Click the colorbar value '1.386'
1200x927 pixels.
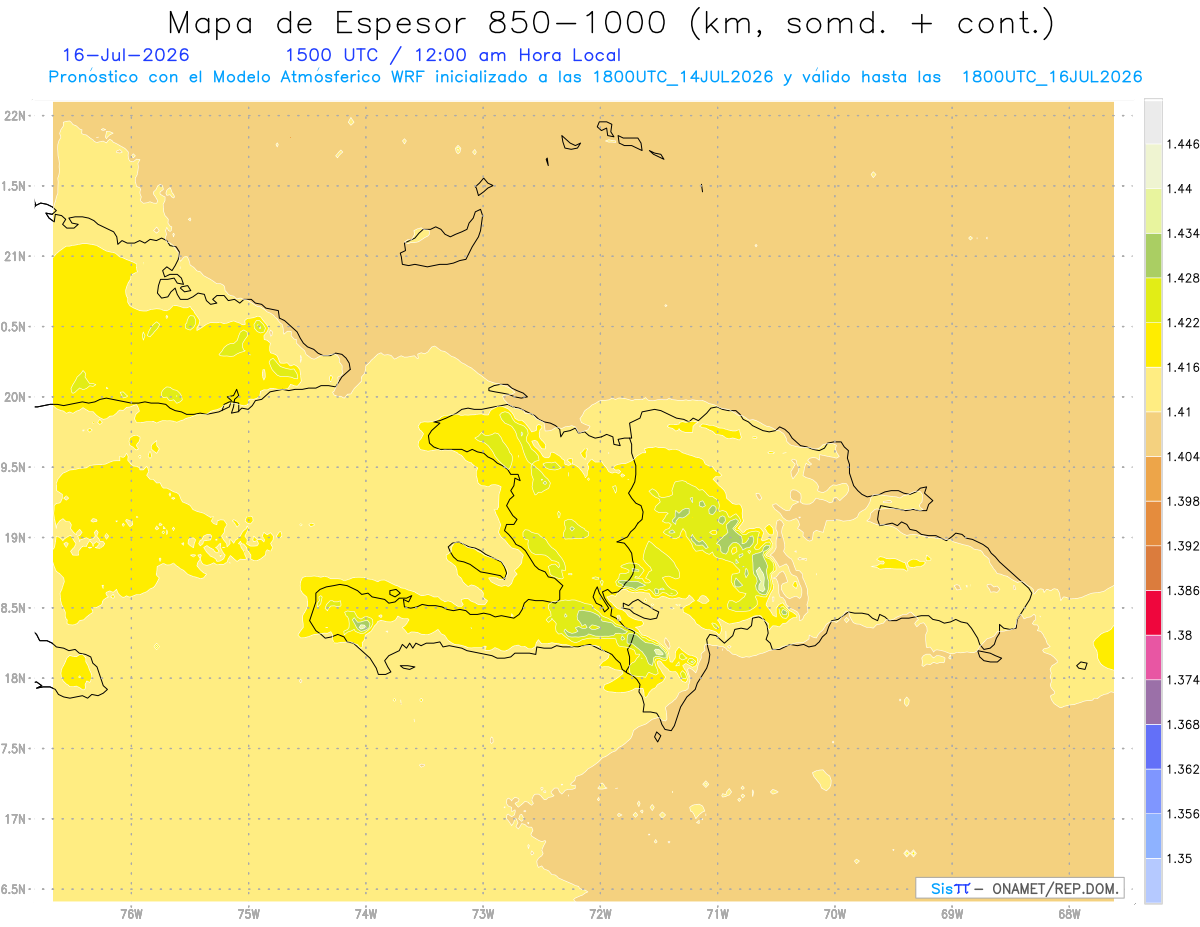tap(1182, 591)
